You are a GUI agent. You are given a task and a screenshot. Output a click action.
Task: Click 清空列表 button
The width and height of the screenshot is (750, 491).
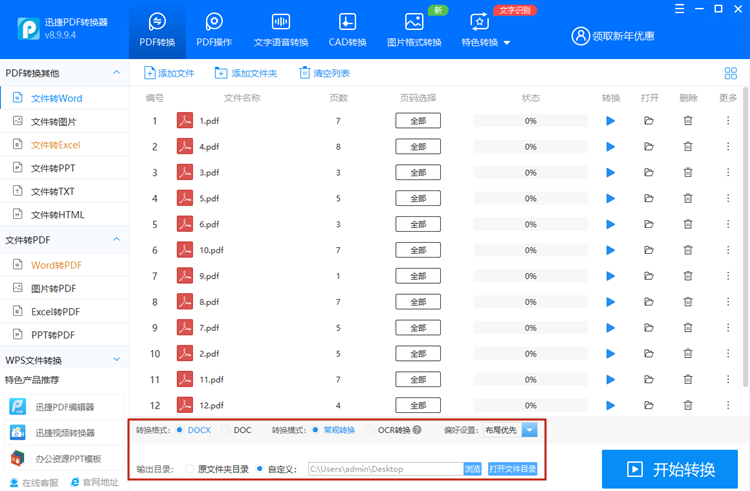coord(324,73)
